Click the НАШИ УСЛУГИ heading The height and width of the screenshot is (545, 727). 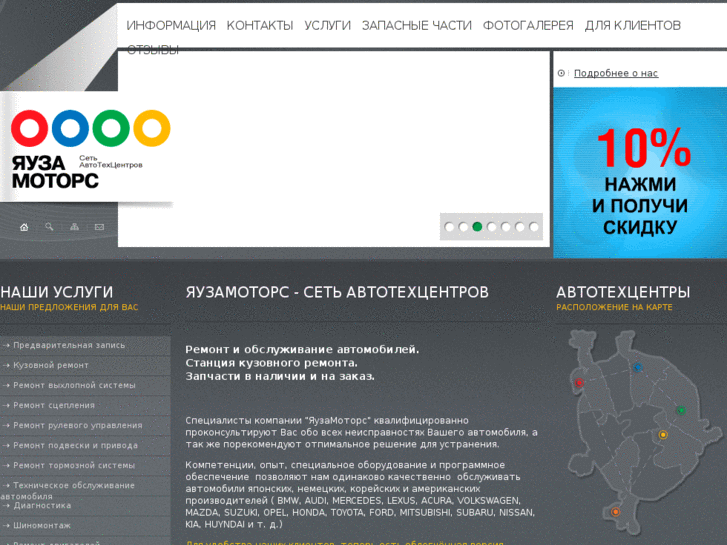pos(57,292)
